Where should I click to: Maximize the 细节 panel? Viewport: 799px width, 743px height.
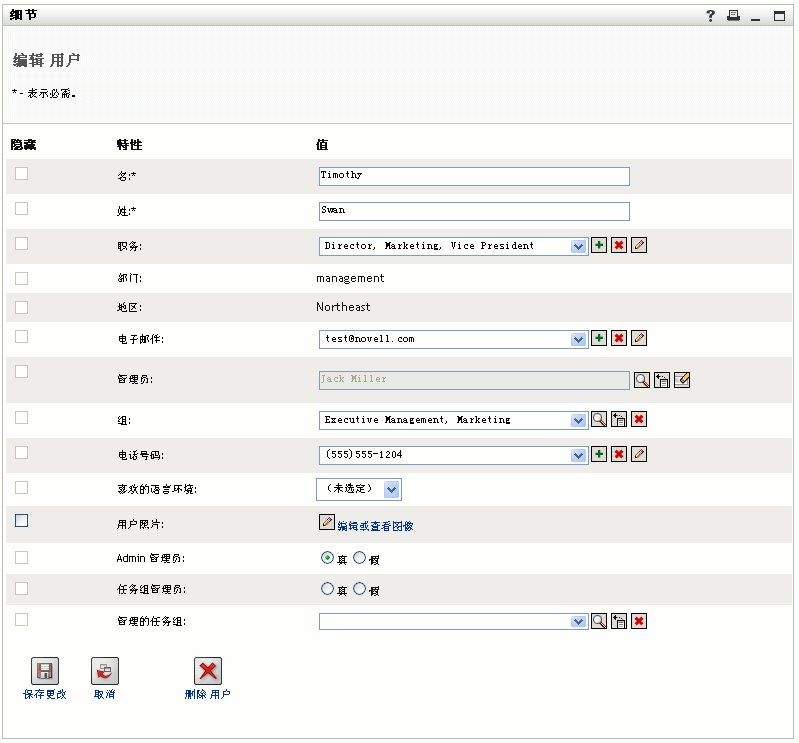[779, 16]
